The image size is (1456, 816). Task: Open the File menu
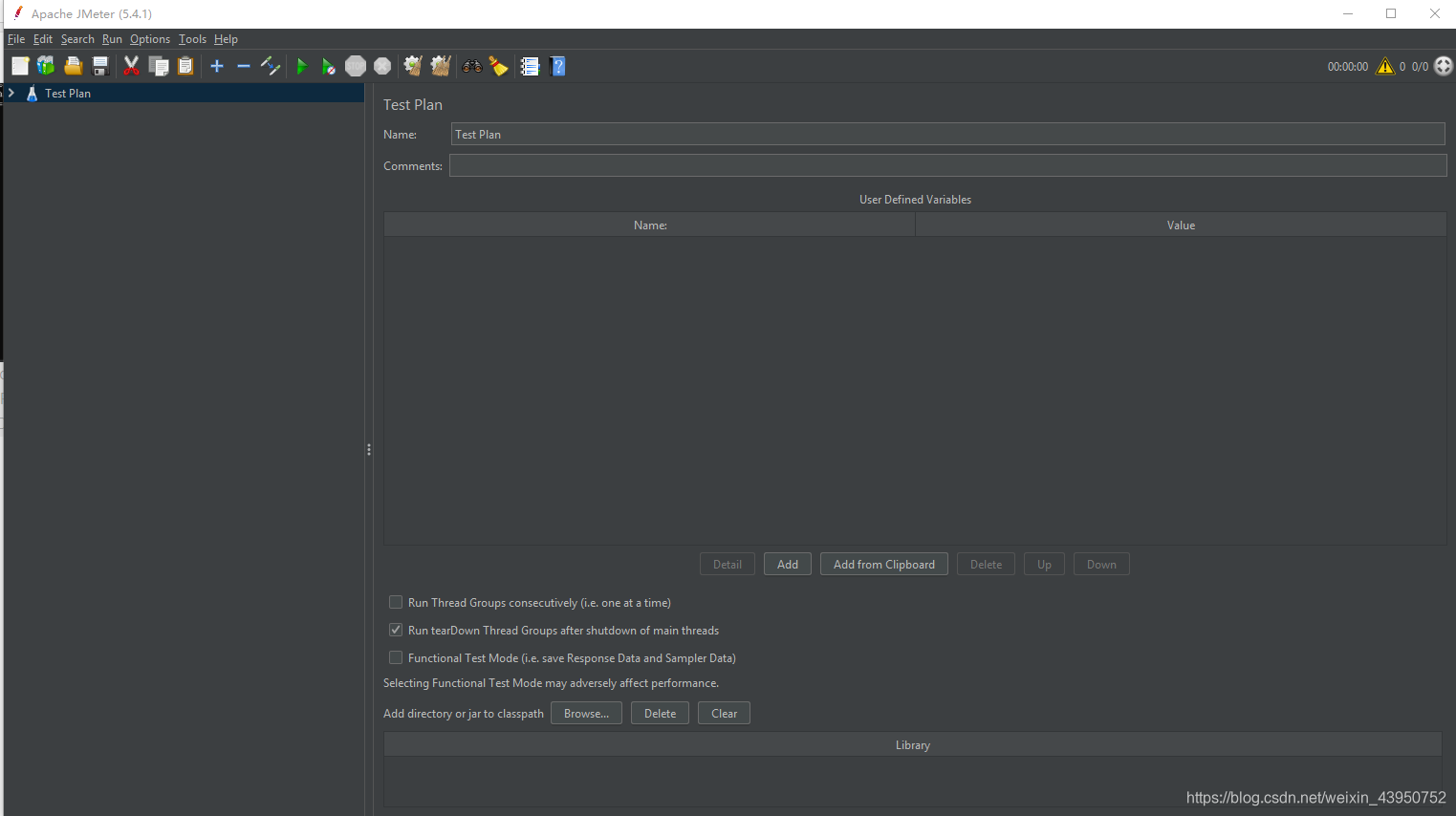(x=16, y=39)
